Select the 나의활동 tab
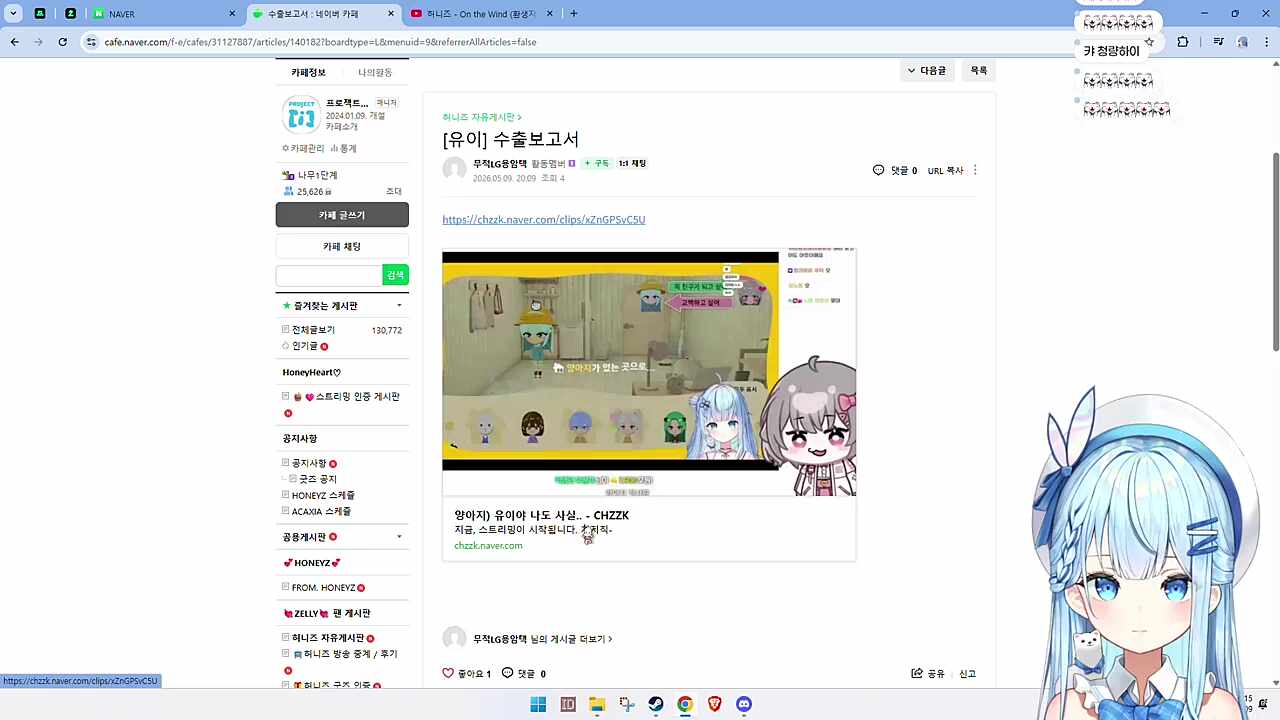Image resolution: width=1280 pixels, height=720 pixels. click(x=375, y=72)
